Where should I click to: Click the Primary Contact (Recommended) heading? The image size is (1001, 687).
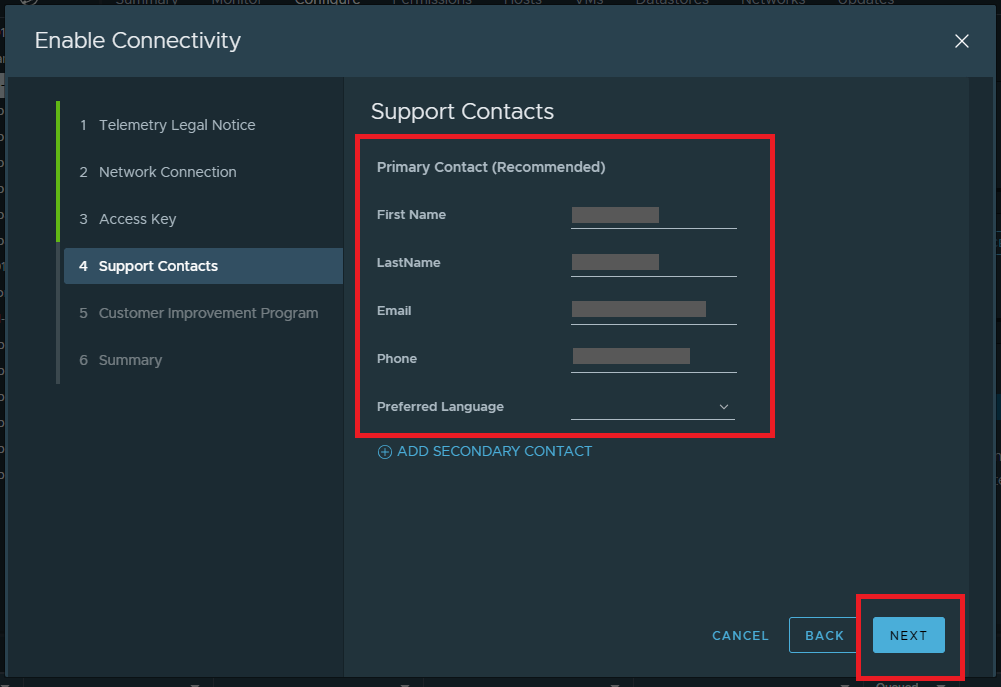[491, 167]
